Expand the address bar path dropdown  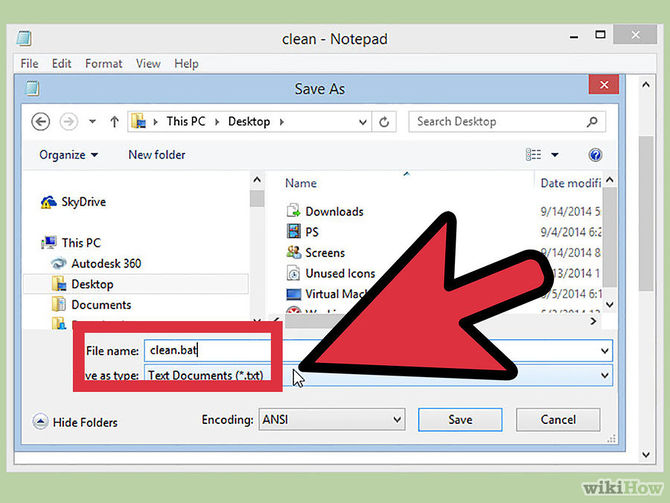coord(362,122)
